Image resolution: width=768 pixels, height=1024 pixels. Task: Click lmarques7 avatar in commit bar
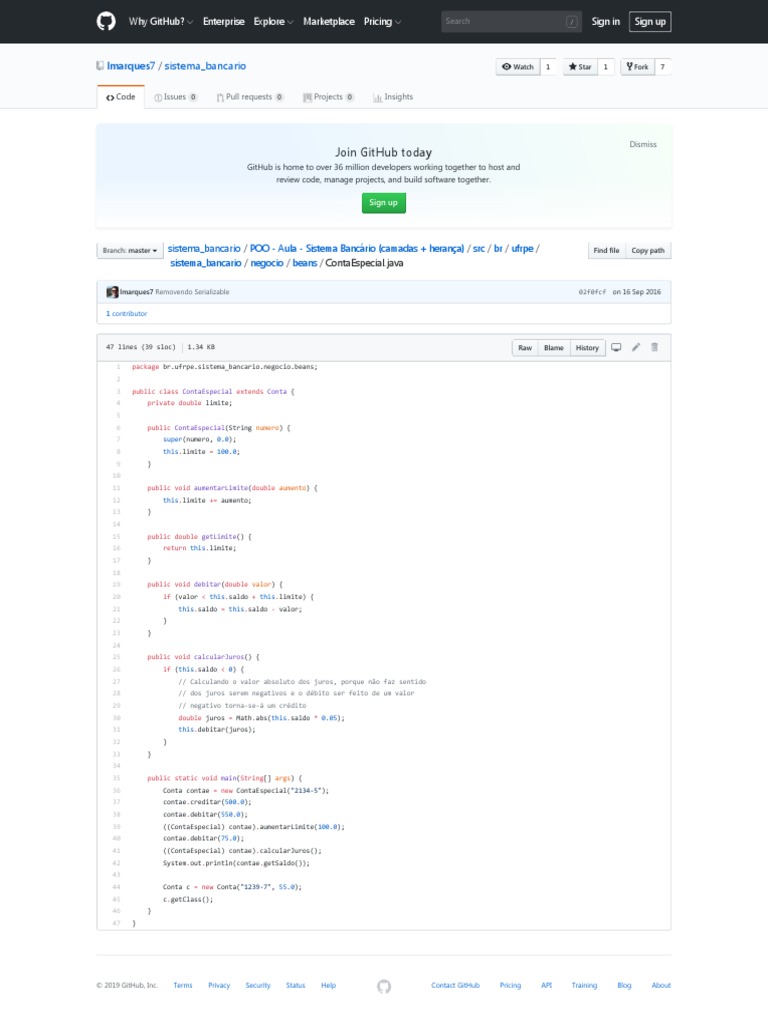point(112,292)
